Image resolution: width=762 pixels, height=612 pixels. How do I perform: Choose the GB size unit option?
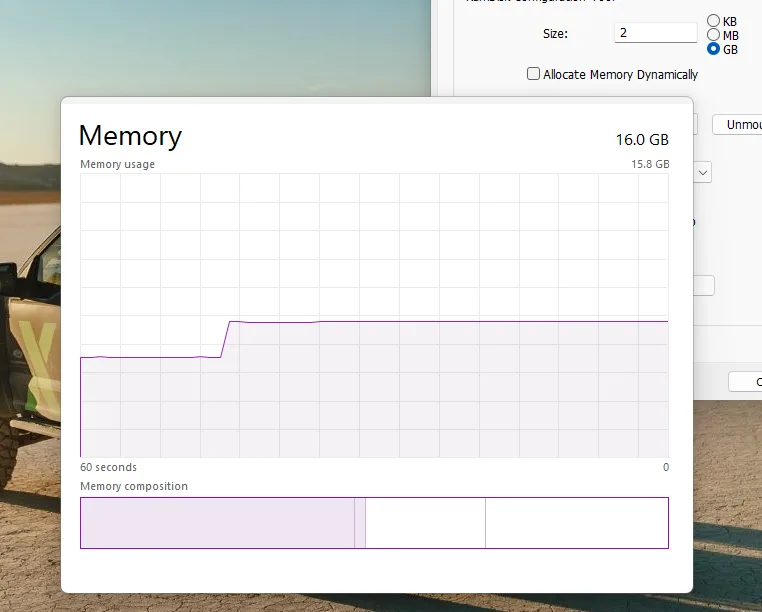(x=713, y=49)
